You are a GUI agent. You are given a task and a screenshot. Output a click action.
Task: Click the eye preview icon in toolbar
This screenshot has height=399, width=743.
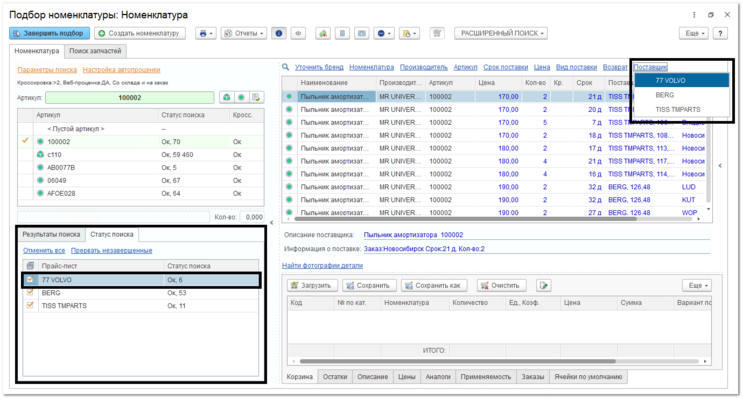[298, 33]
